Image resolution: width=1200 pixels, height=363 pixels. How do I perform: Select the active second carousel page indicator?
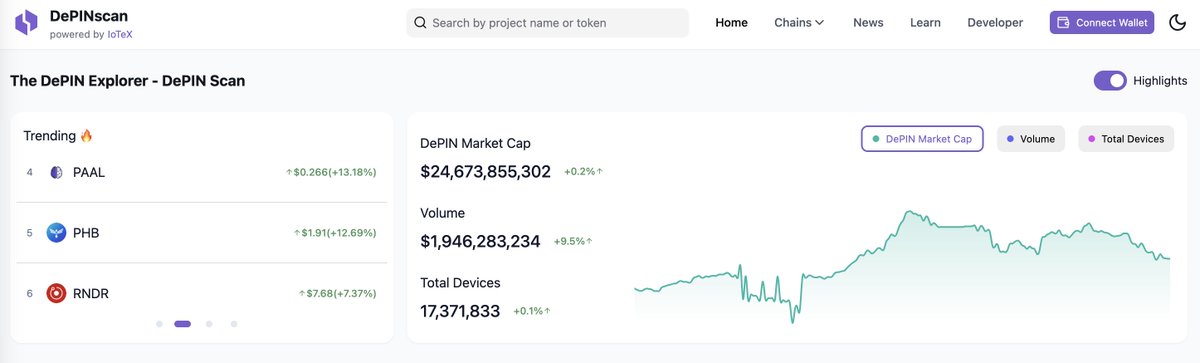point(183,324)
